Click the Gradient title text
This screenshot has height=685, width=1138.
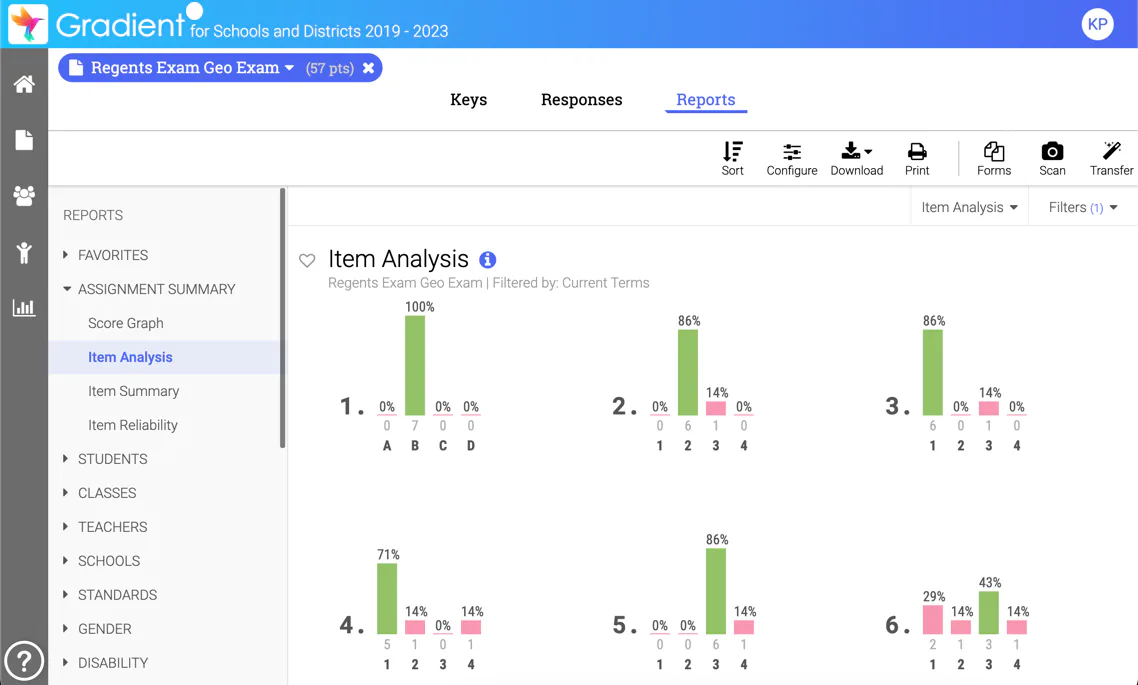click(120, 25)
